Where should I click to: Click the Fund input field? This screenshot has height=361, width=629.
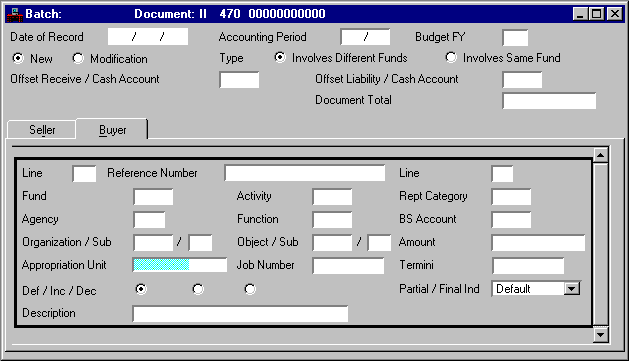pos(153,197)
